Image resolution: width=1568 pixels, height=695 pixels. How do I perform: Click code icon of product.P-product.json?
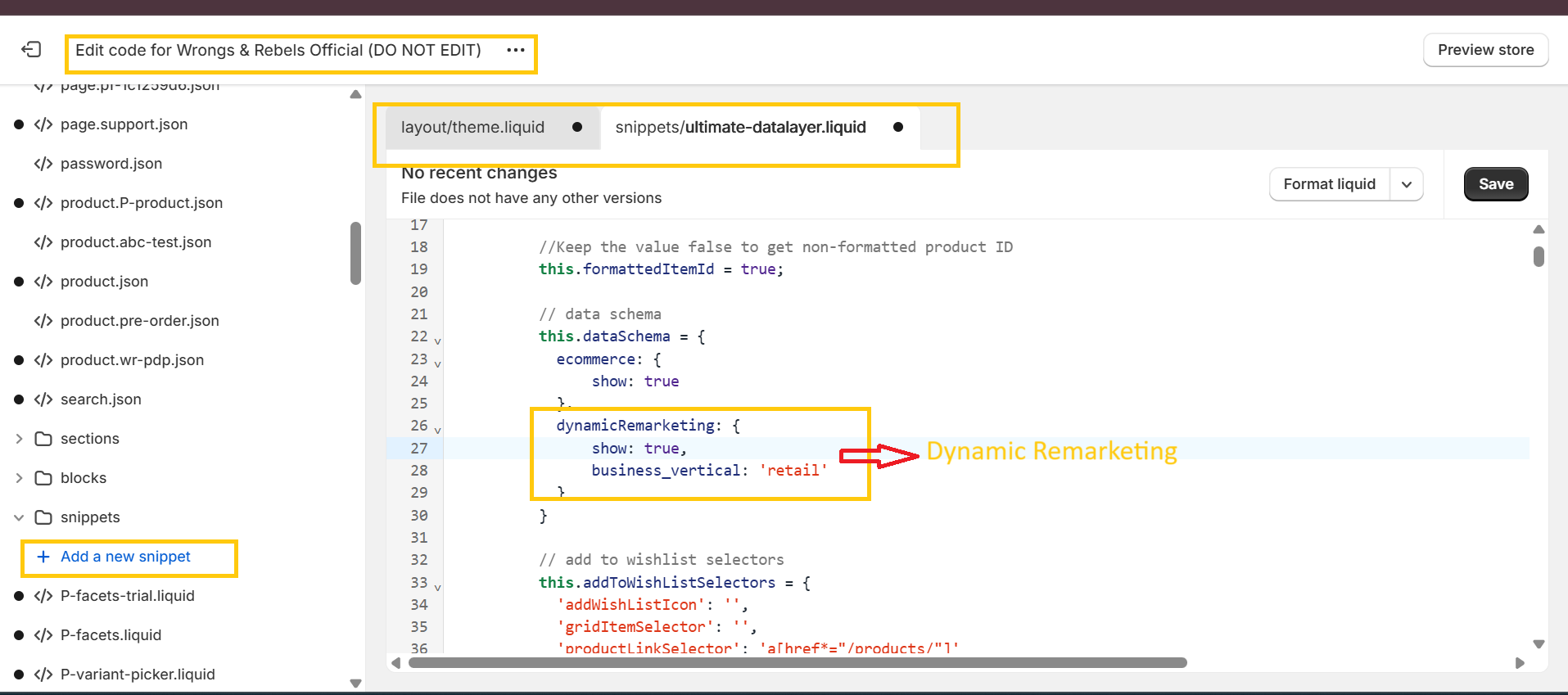(43, 203)
